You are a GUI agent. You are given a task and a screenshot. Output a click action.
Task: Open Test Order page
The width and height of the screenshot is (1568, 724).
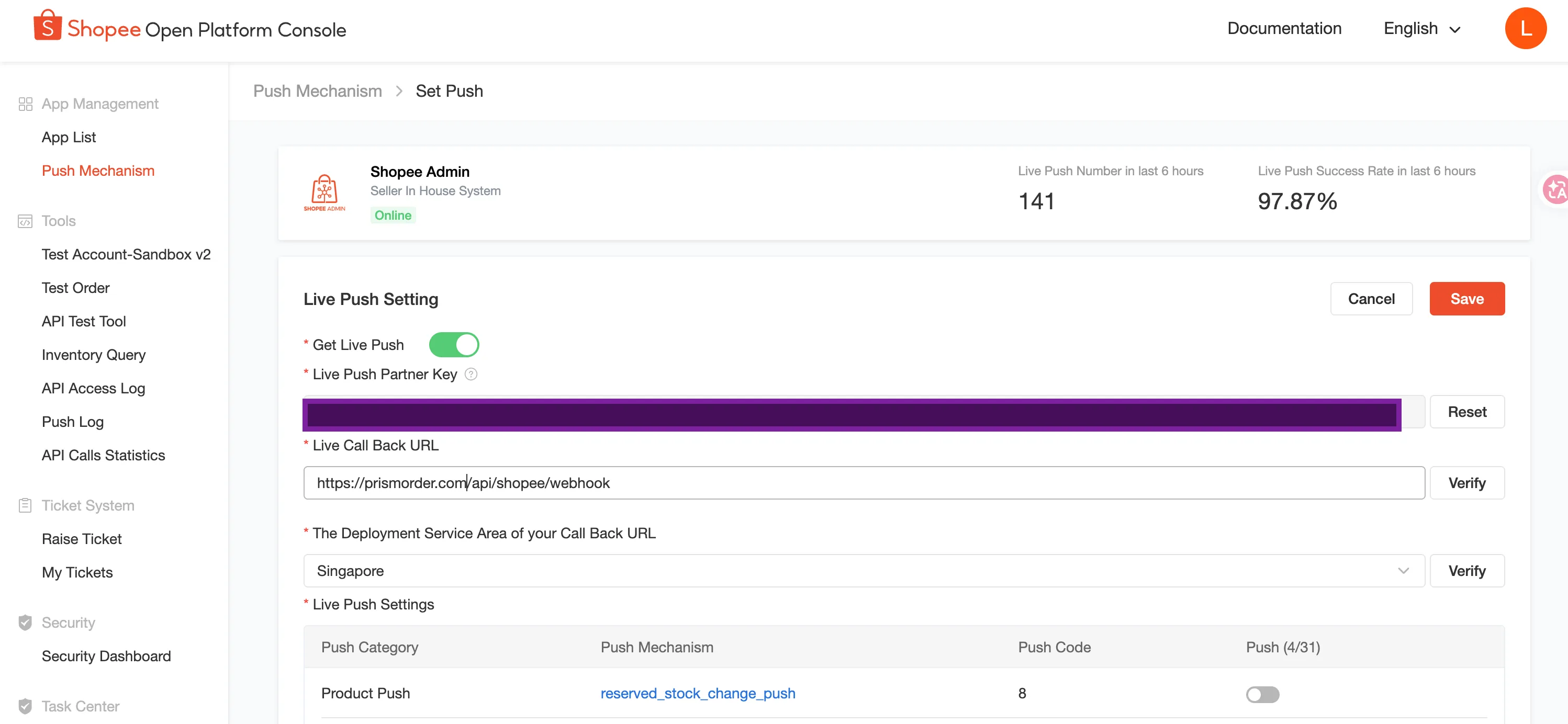point(75,288)
